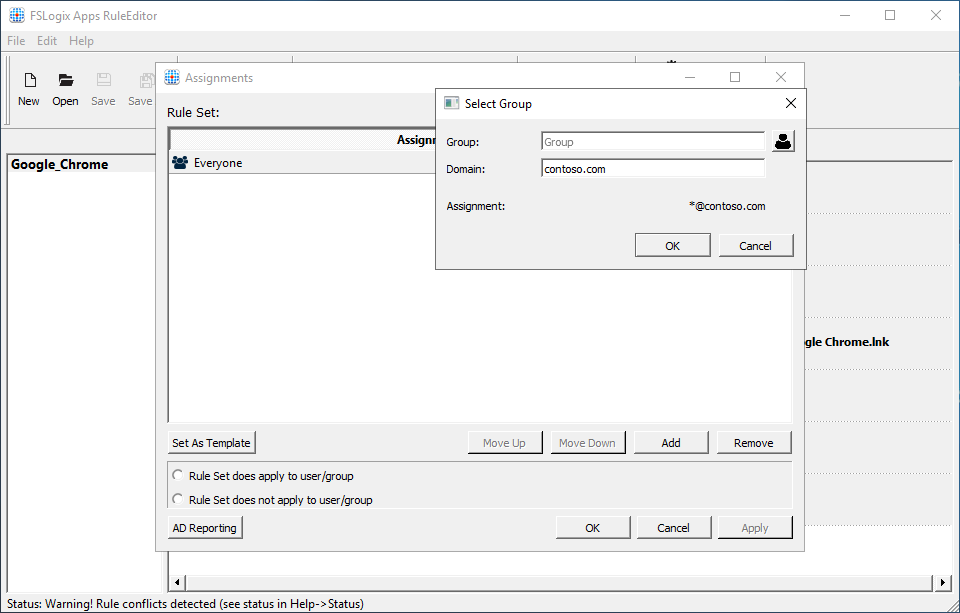
Task: Open the Edit menu
Action: [x=46, y=40]
